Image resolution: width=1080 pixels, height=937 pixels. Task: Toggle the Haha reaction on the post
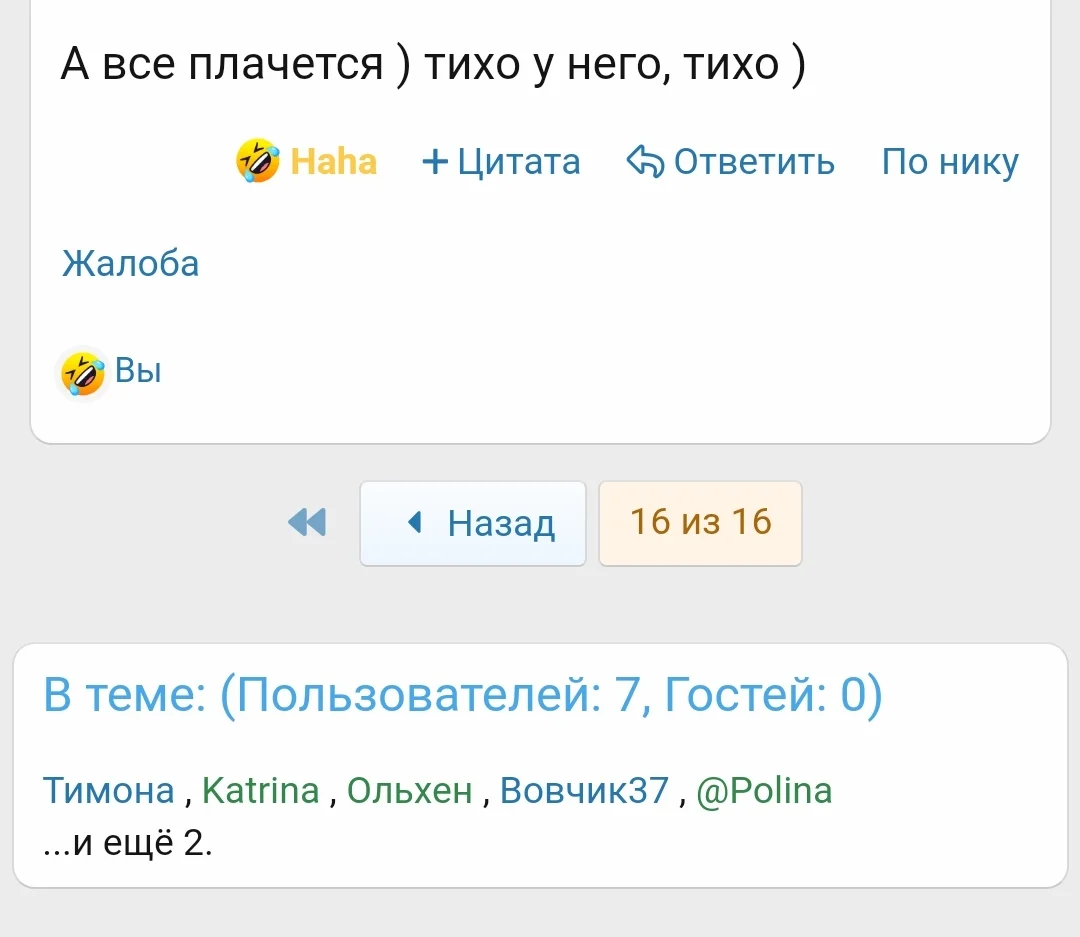coord(333,161)
